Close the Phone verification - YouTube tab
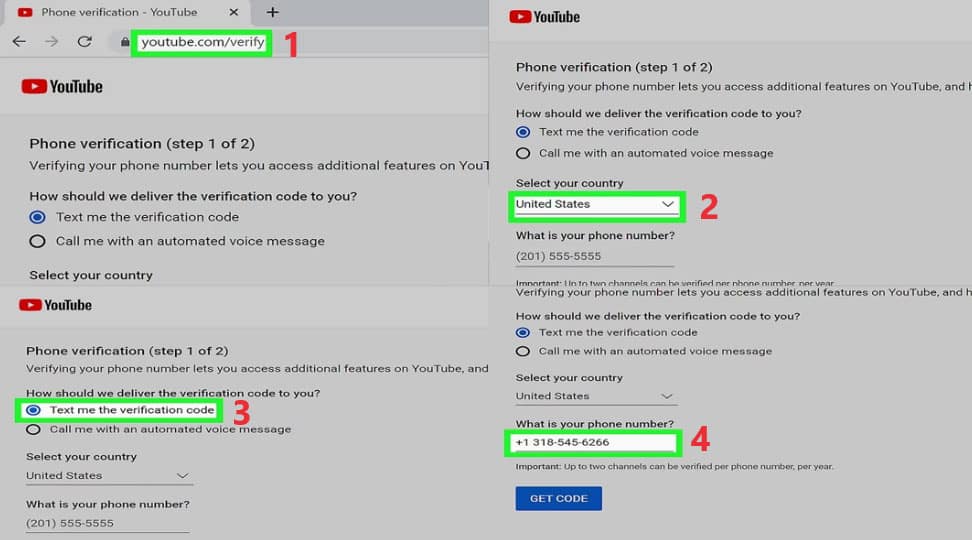972x540 pixels. pos(234,12)
